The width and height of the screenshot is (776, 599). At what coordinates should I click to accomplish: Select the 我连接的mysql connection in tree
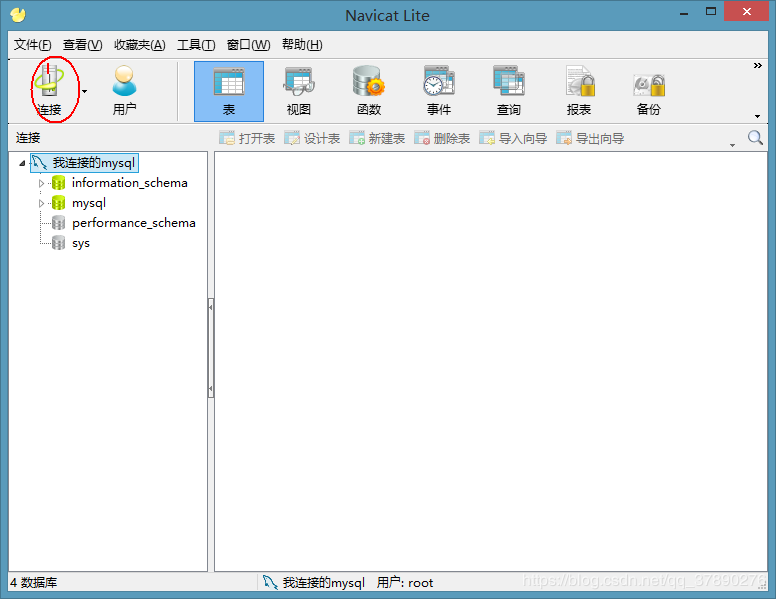point(84,163)
